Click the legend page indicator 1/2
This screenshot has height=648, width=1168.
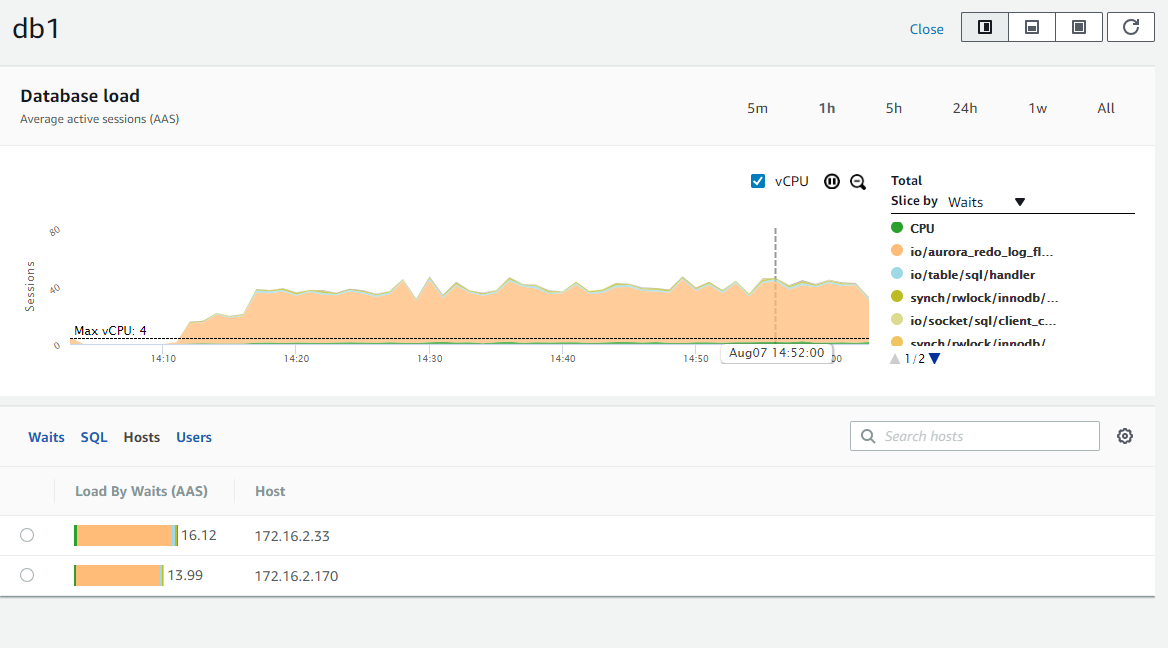click(x=915, y=359)
